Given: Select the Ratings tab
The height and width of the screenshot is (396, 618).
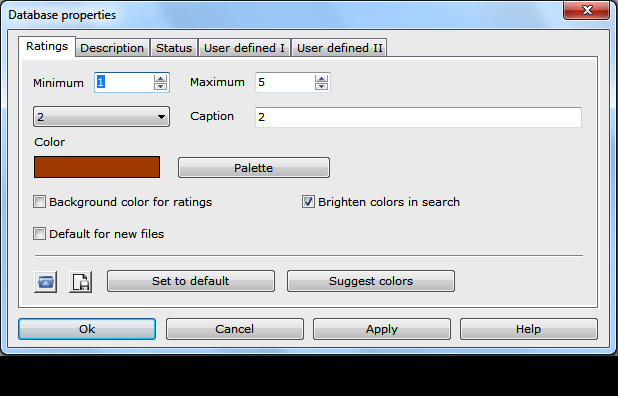Looking at the screenshot, I should click(47, 46).
